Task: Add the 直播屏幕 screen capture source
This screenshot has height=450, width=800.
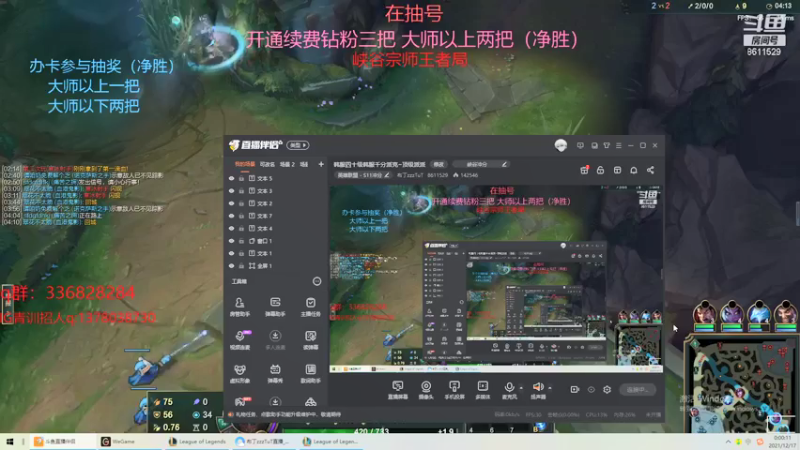Action: click(397, 390)
